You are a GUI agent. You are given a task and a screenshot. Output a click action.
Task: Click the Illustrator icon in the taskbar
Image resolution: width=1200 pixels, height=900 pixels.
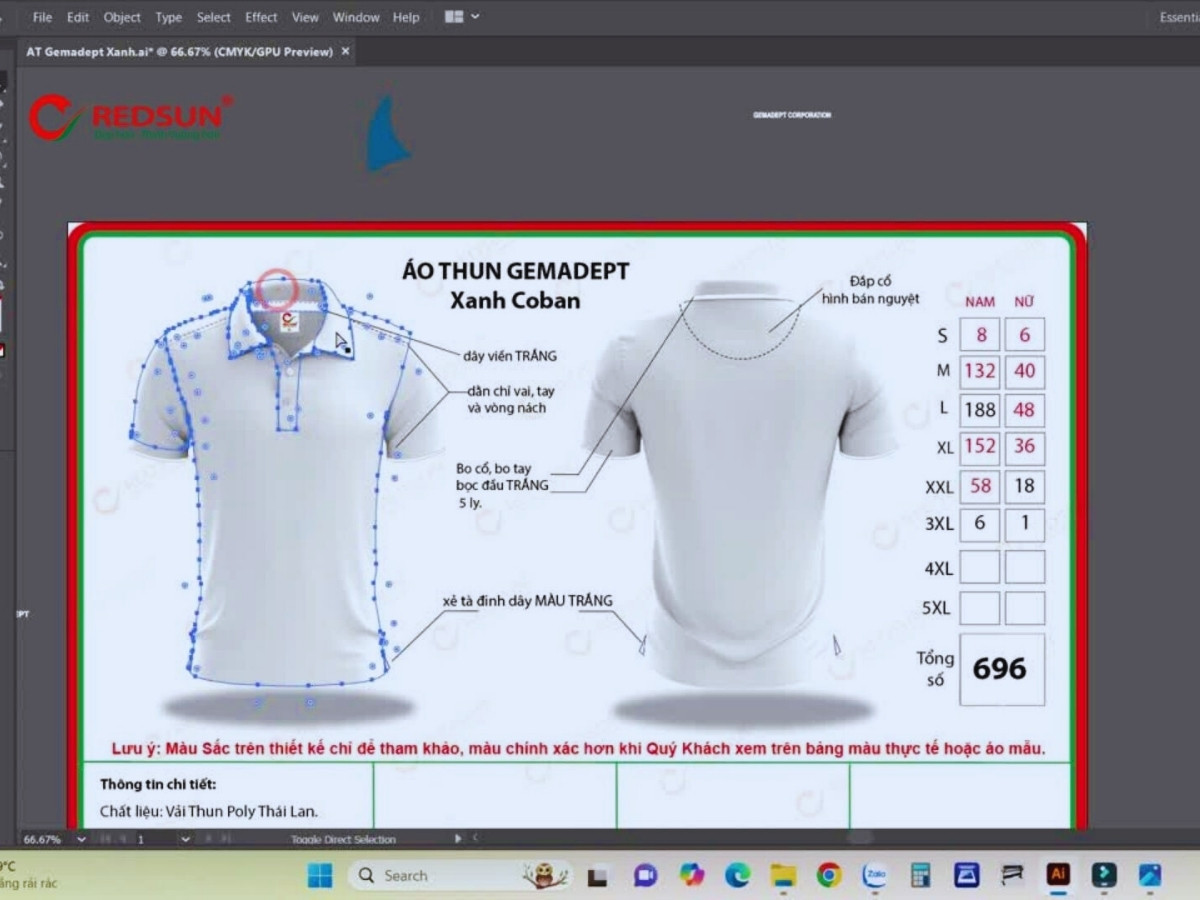(x=1057, y=875)
